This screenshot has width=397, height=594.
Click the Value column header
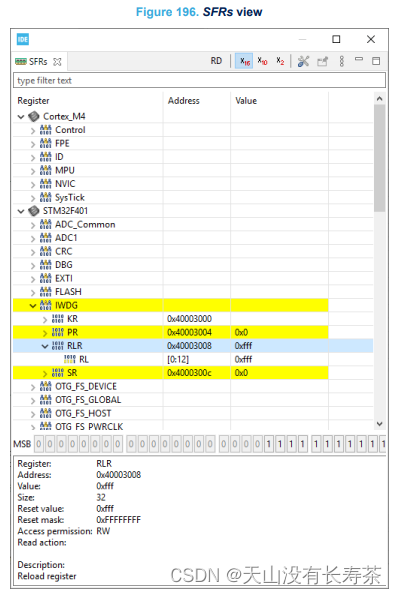[x=246, y=101]
